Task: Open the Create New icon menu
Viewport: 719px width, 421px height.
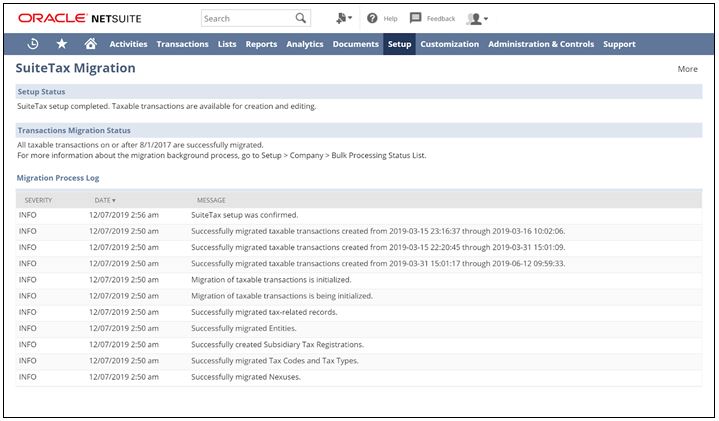Action: click(x=343, y=18)
